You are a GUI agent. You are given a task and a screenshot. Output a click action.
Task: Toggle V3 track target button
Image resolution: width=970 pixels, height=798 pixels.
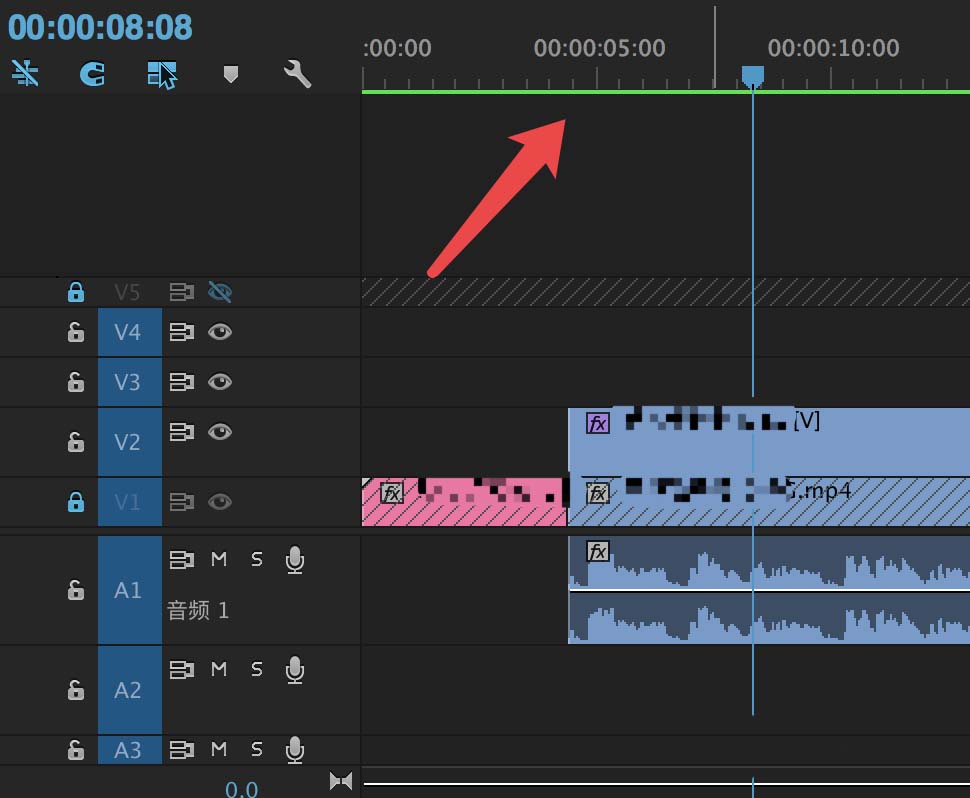(x=129, y=382)
